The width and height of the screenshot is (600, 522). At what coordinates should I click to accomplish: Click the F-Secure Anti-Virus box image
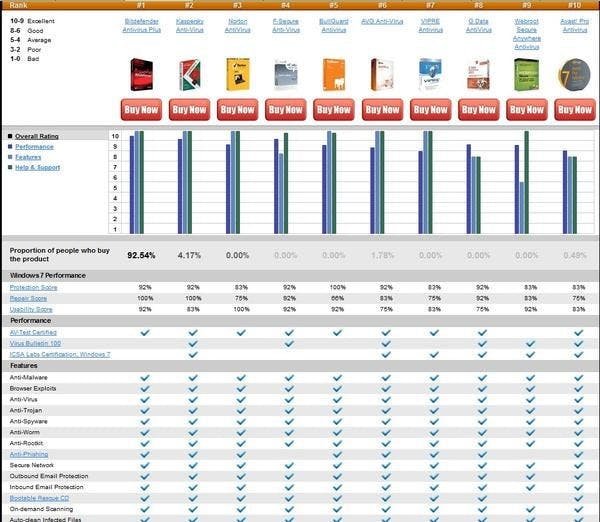[286, 75]
